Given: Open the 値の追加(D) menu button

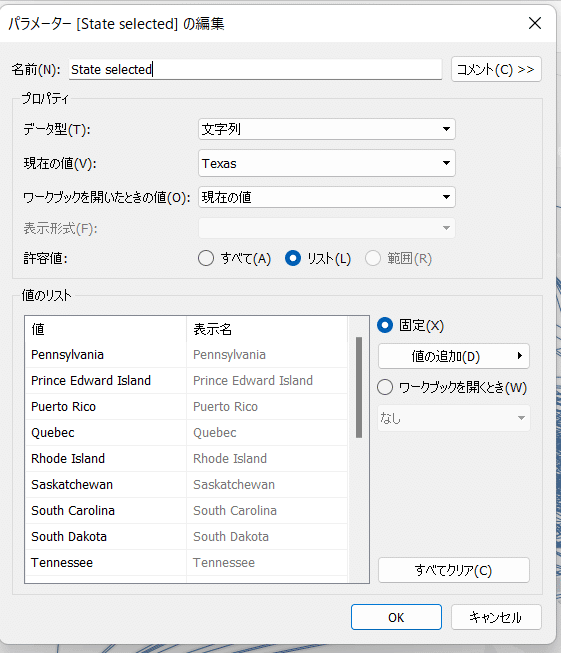Looking at the screenshot, I should (454, 356).
